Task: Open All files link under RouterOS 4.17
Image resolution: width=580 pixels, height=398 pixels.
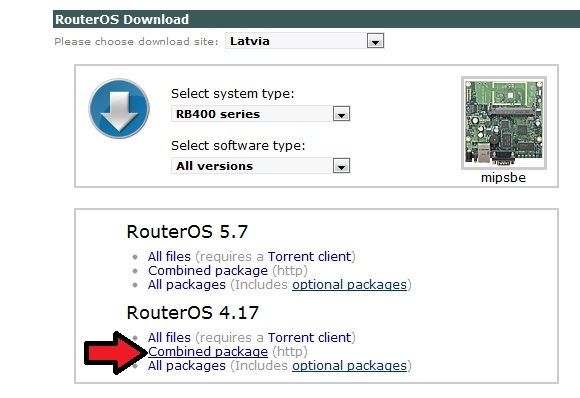Action: click(169, 337)
